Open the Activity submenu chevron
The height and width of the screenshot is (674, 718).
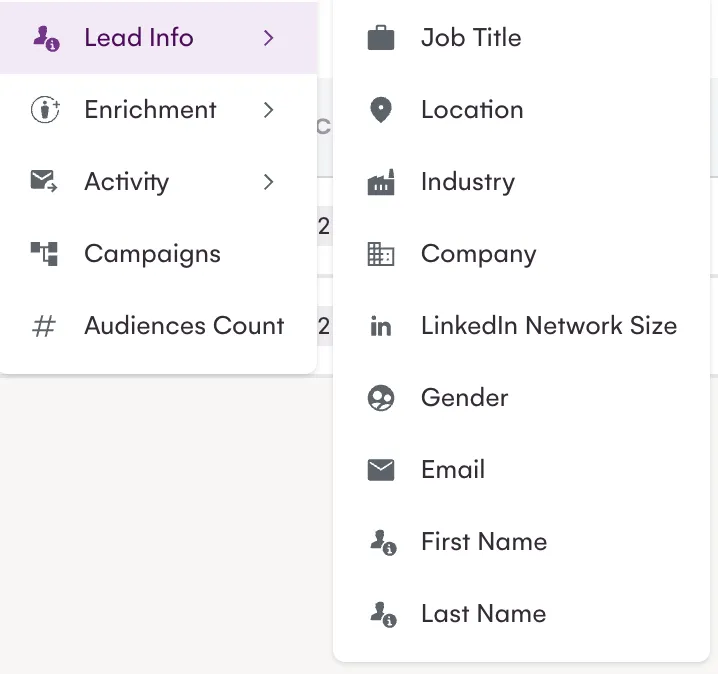268,182
